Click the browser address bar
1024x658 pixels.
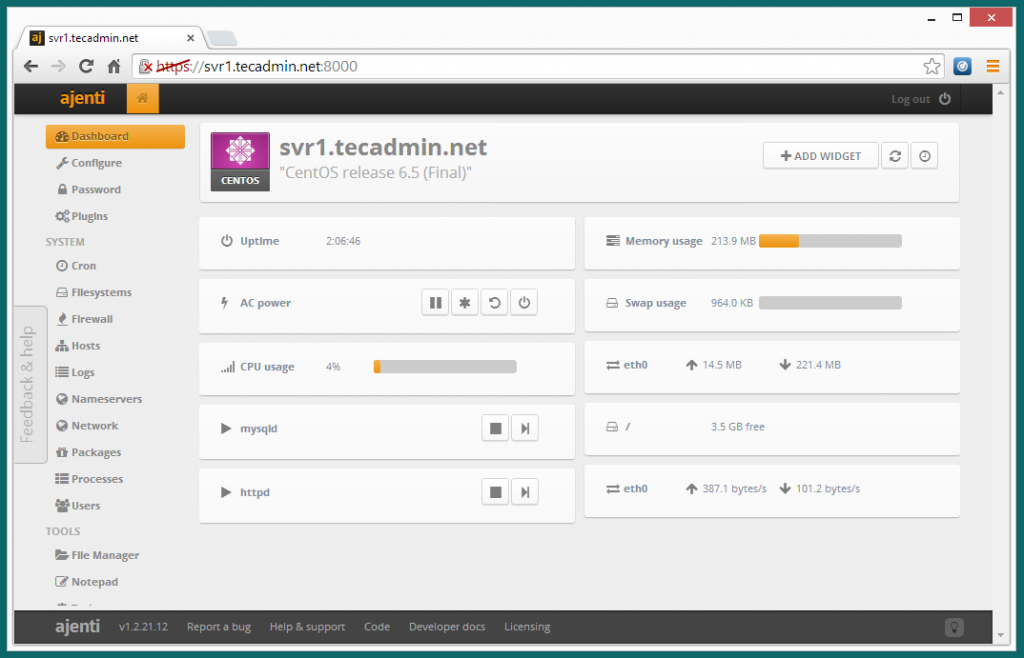tap(540, 67)
